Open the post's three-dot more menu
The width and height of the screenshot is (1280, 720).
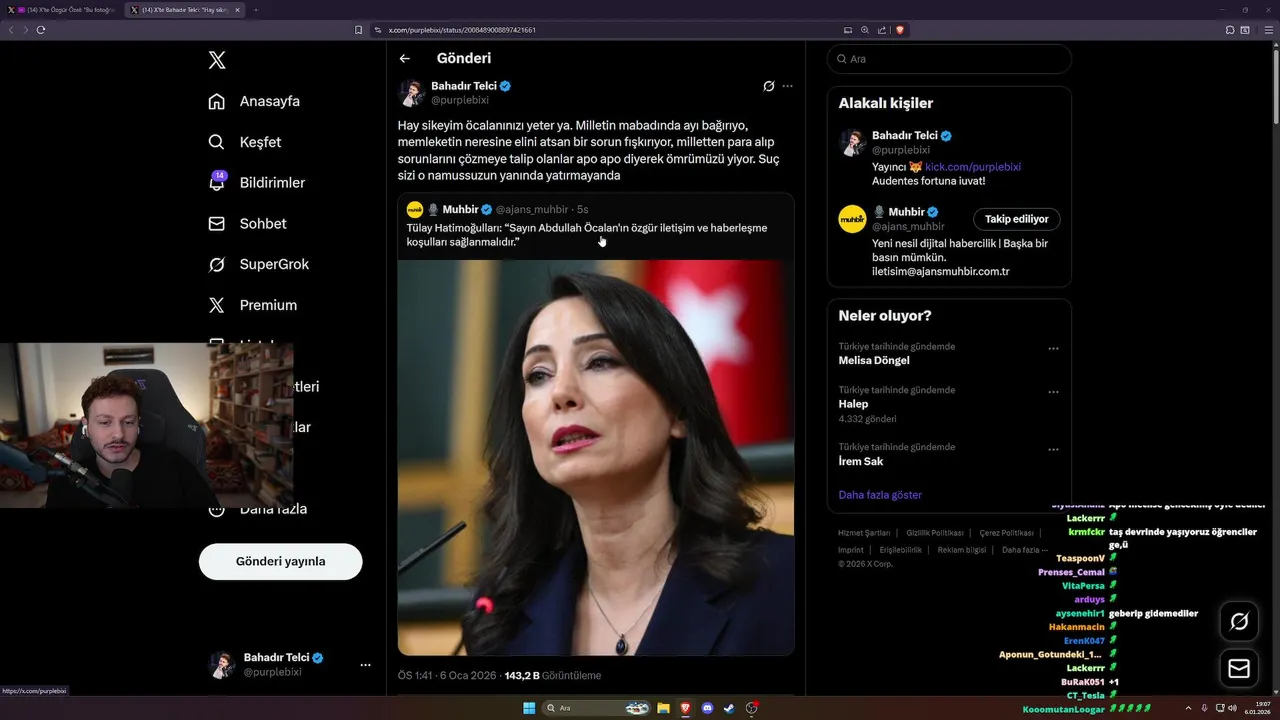[x=788, y=86]
